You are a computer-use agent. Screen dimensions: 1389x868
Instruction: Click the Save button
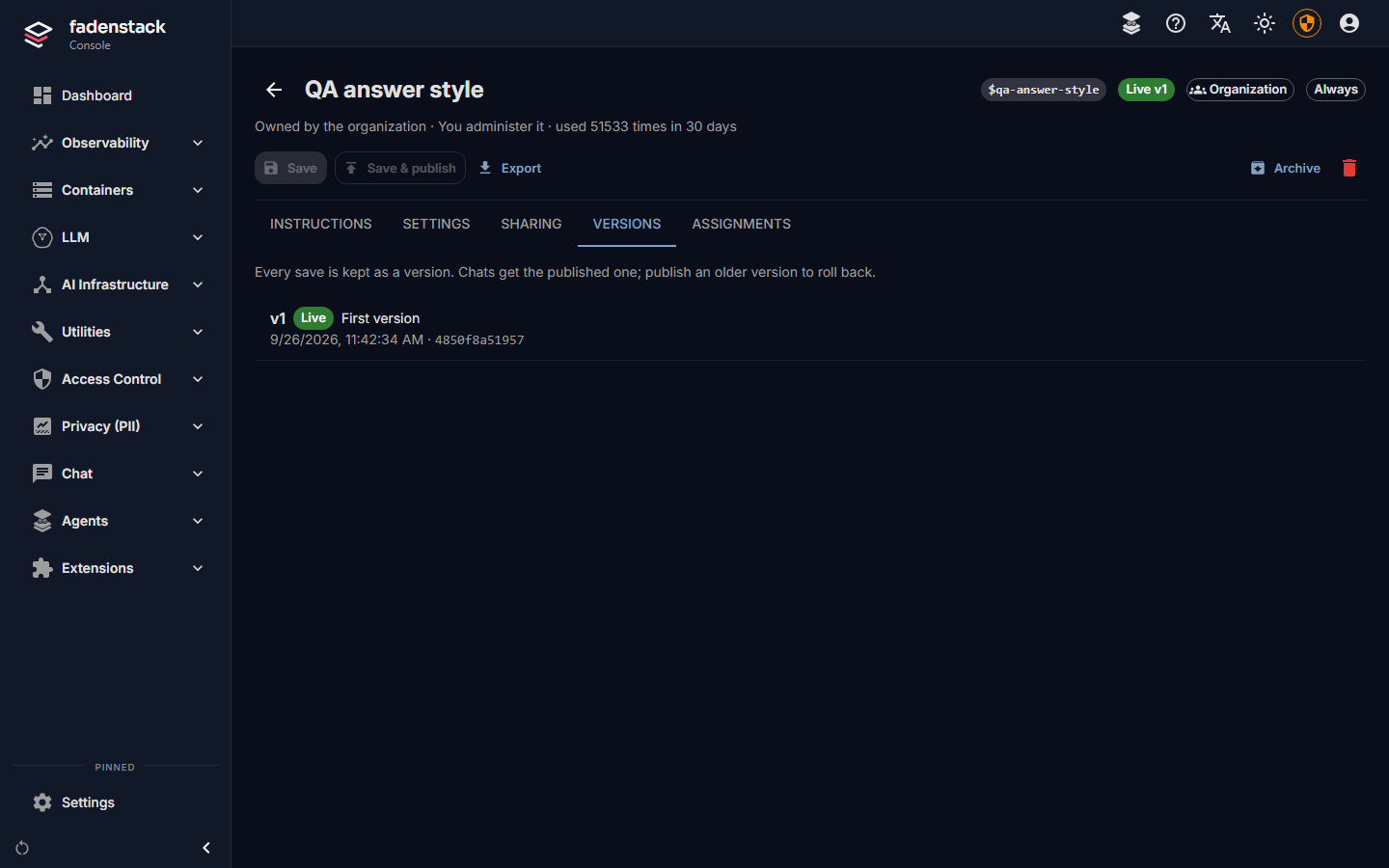click(x=290, y=168)
